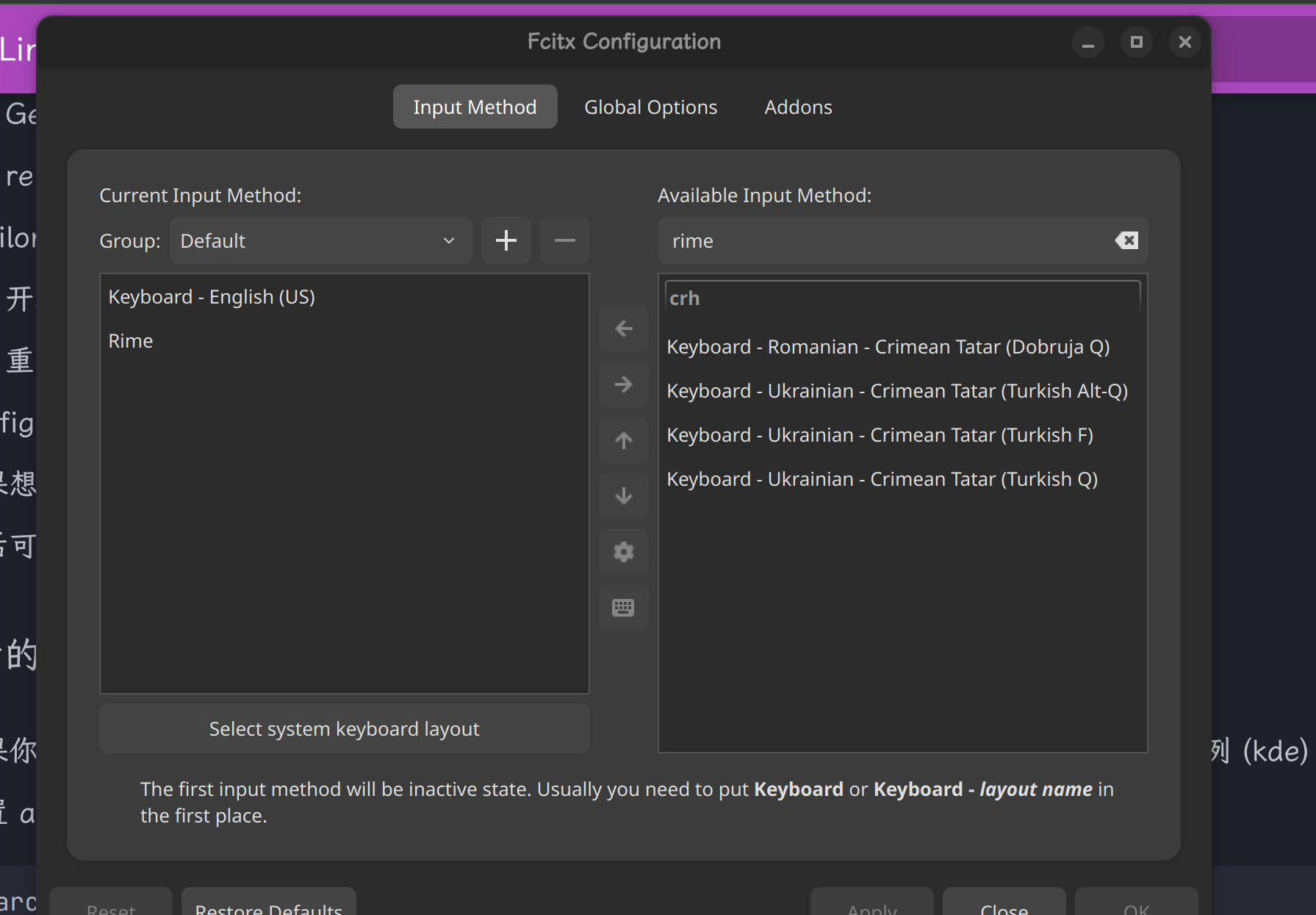Open the input method configure gear
The image size is (1316, 915).
point(623,552)
